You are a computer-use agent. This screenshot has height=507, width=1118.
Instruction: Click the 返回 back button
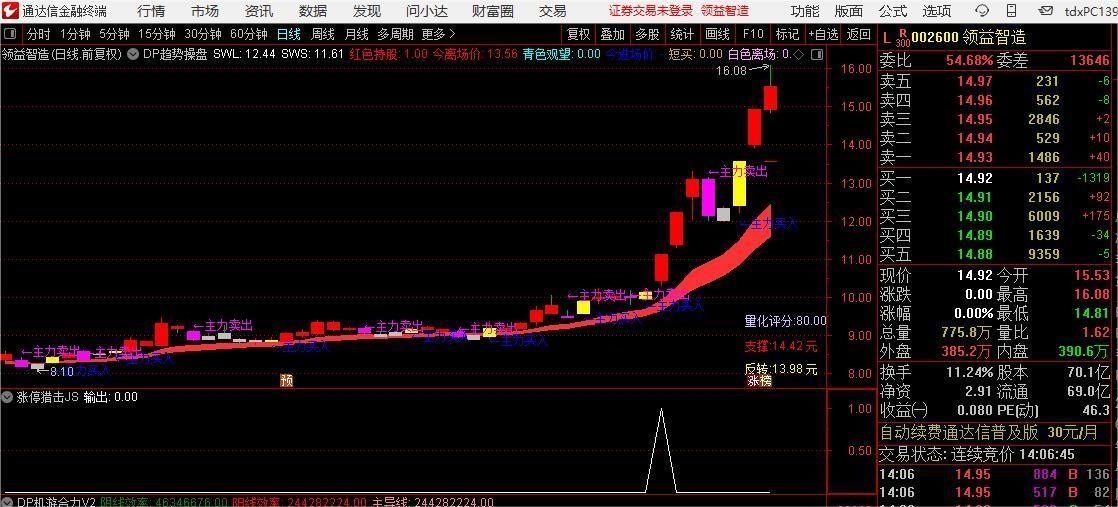click(x=858, y=34)
